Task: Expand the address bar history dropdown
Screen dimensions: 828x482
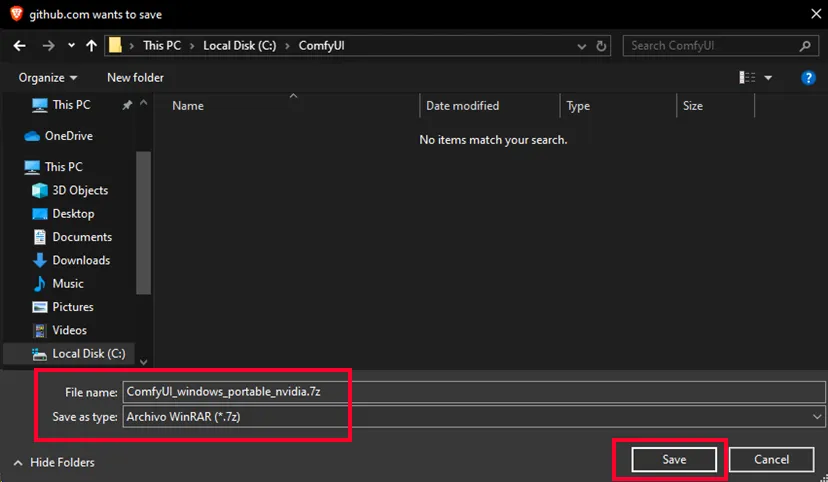Action: [x=581, y=46]
